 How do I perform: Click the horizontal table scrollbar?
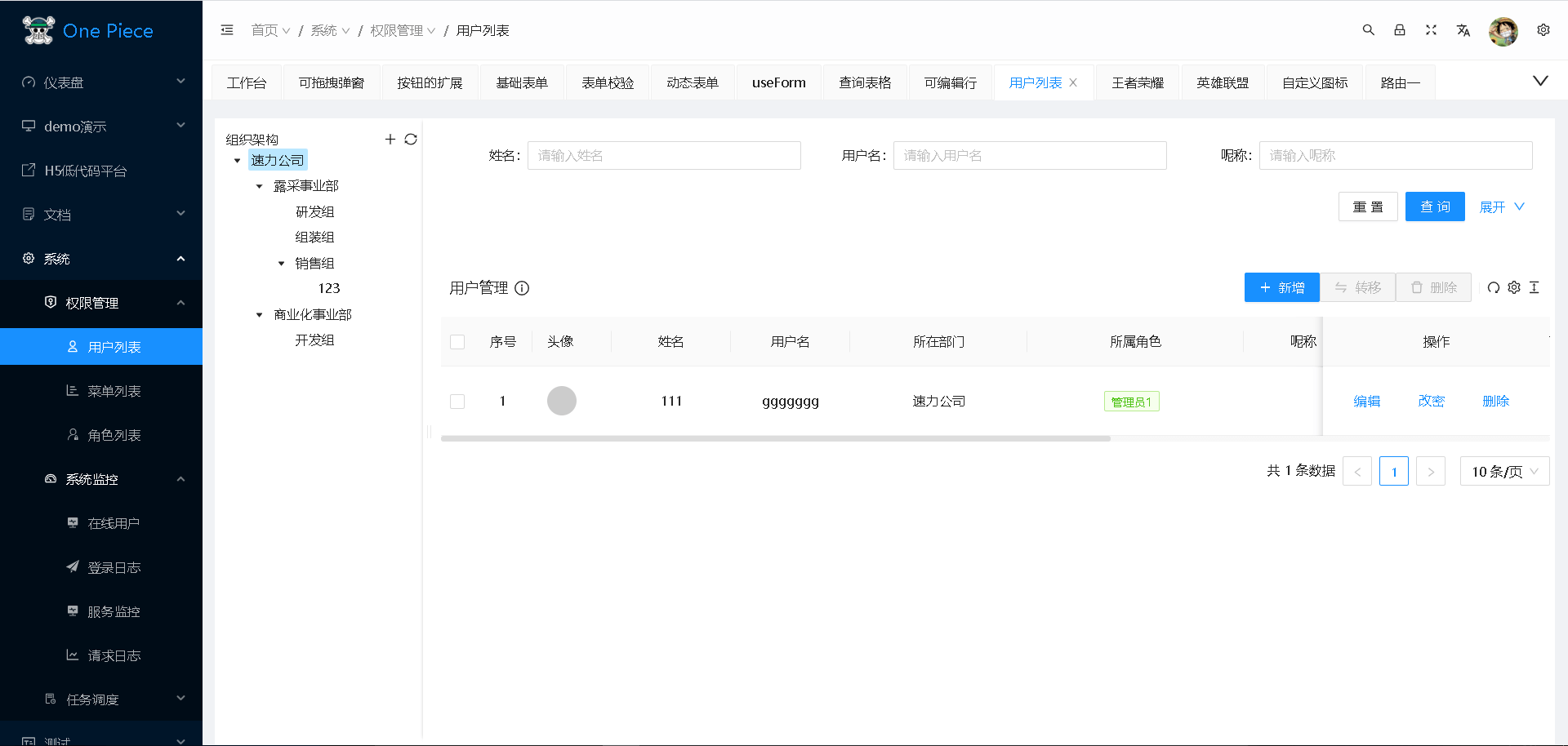[x=776, y=438]
